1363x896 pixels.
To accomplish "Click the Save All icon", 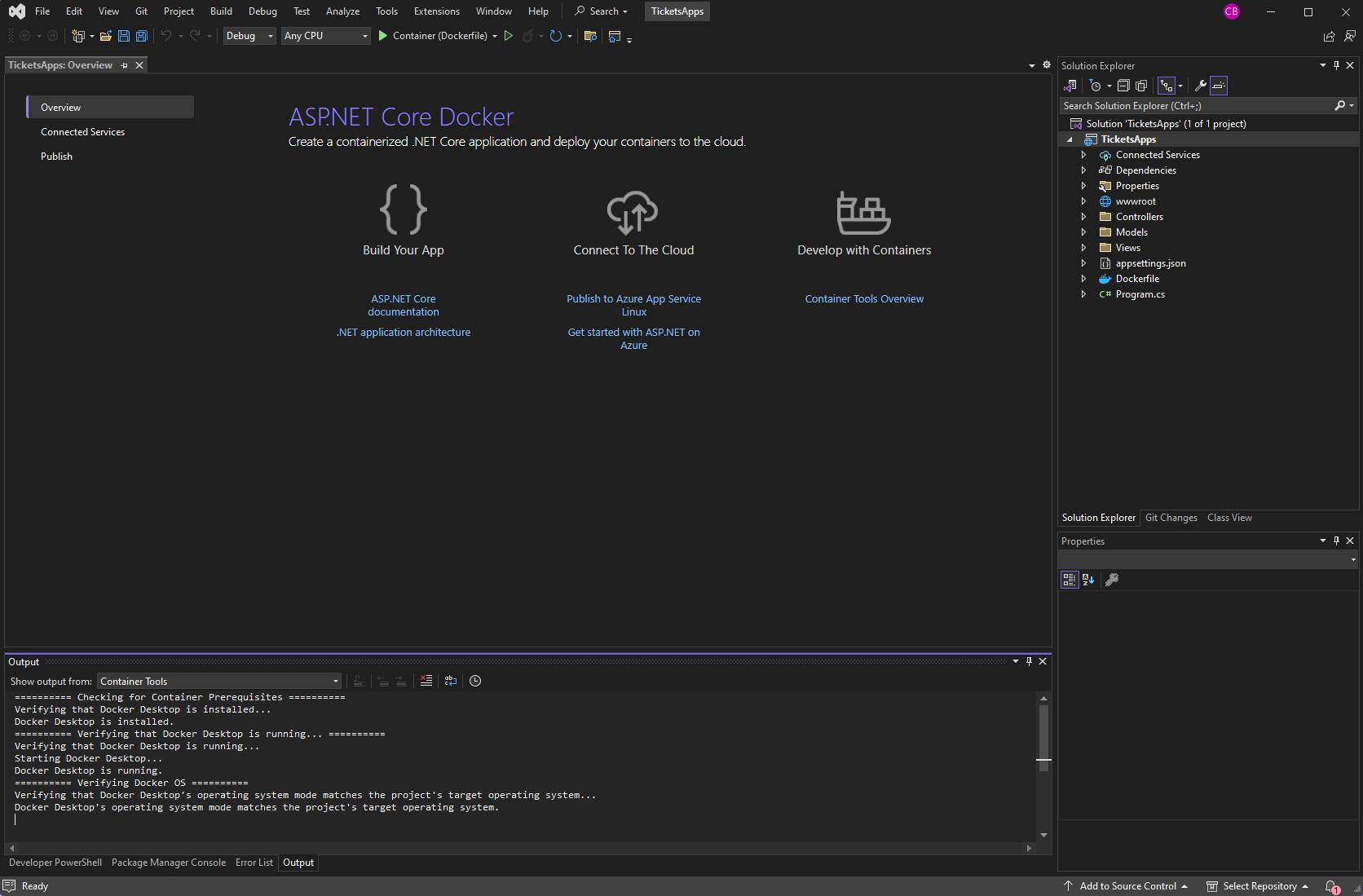I will coord(142,36).
